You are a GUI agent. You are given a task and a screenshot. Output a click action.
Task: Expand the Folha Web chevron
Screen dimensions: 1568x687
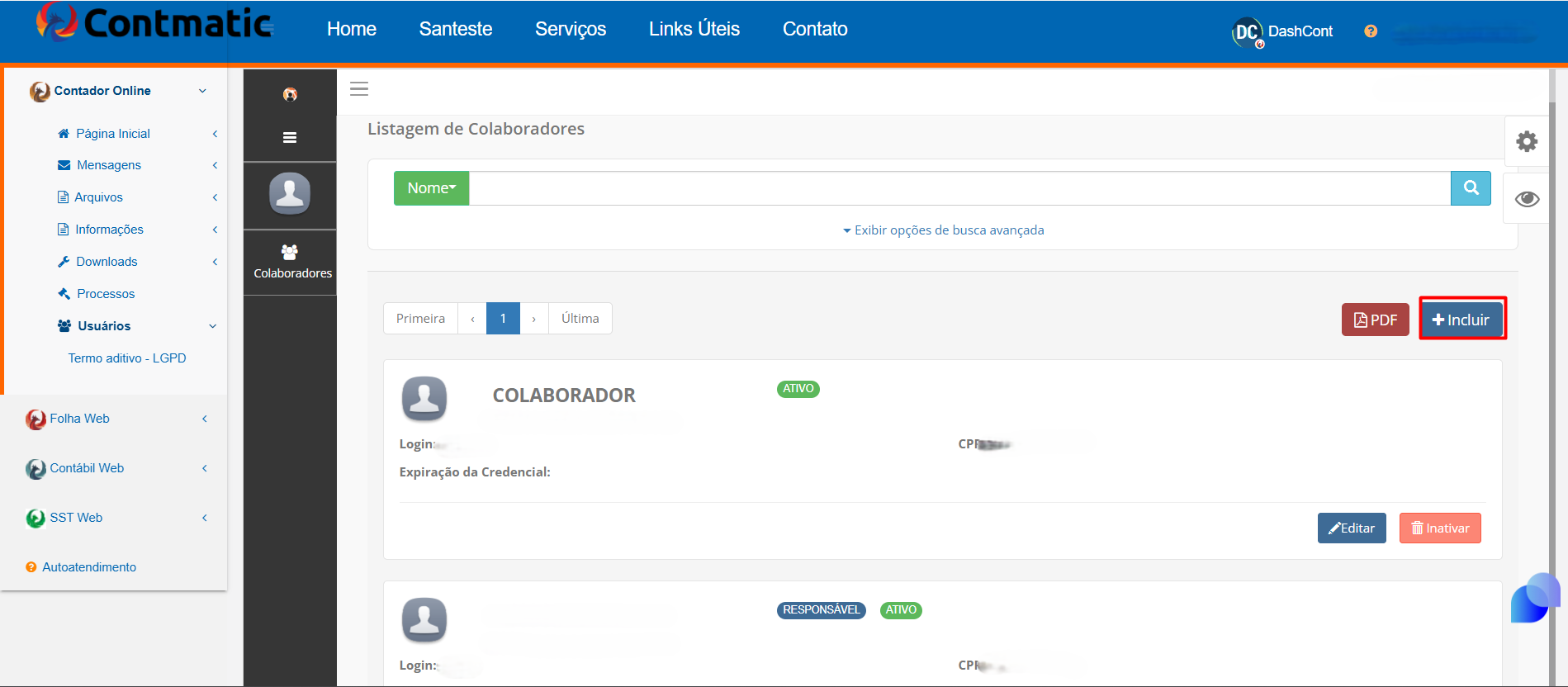[x=205, y=419]
